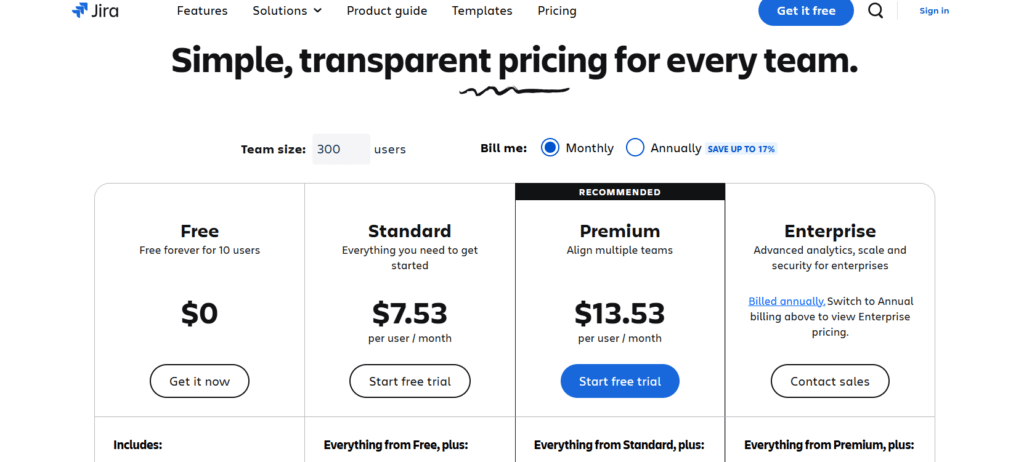
Task: Click the Jira logo icon
Action: point(80,10)
